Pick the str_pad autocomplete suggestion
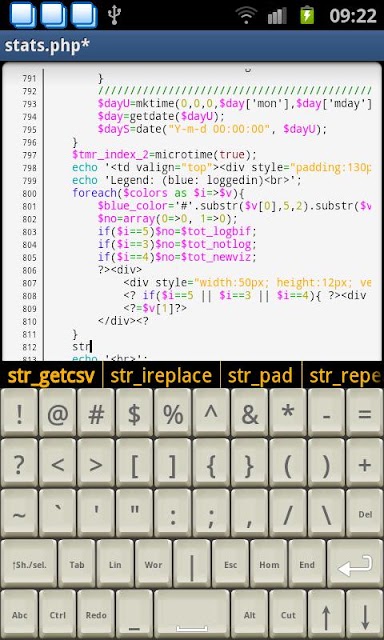384x640 pixels. (260, 376)
